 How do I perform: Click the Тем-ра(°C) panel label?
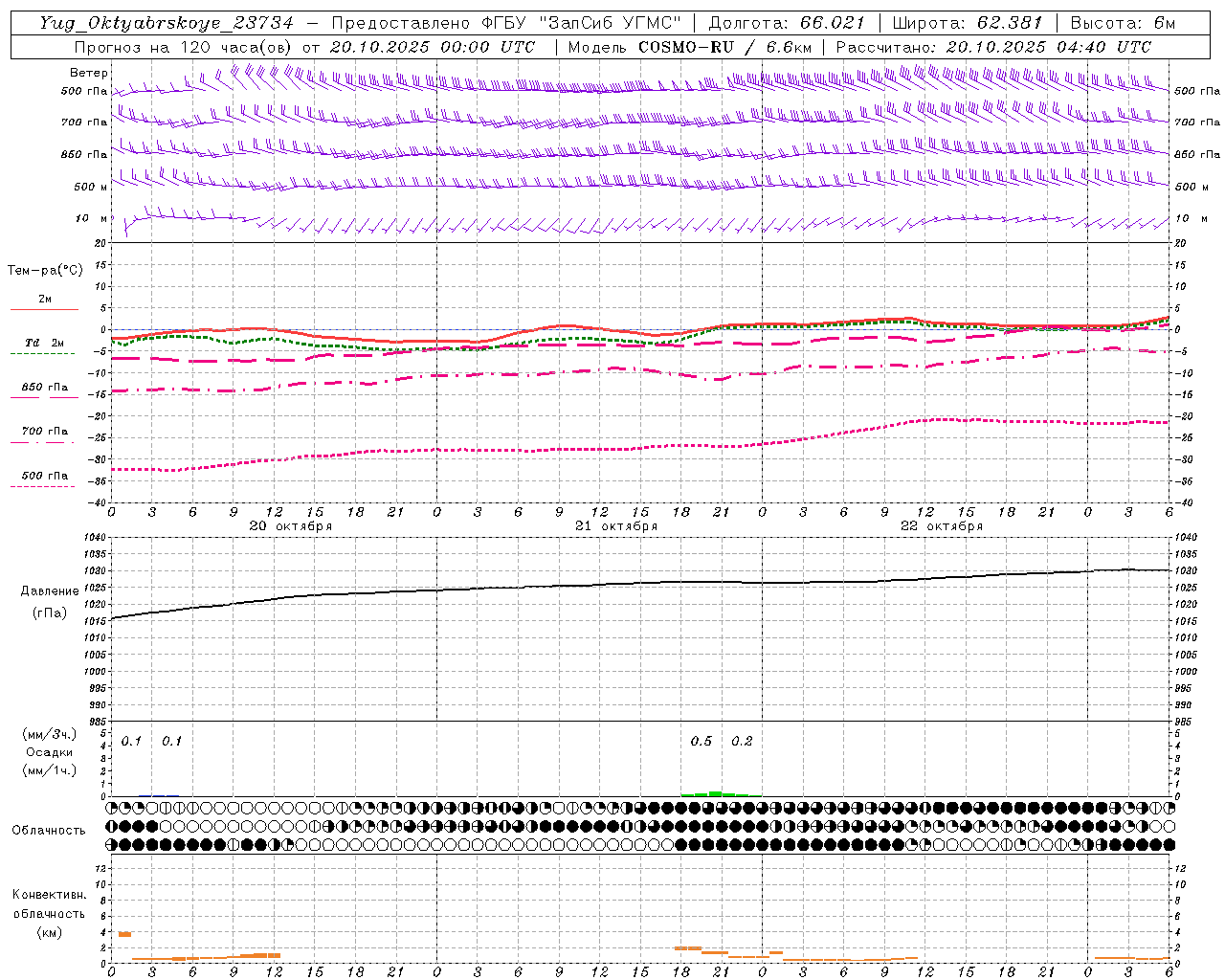(46, 271)
